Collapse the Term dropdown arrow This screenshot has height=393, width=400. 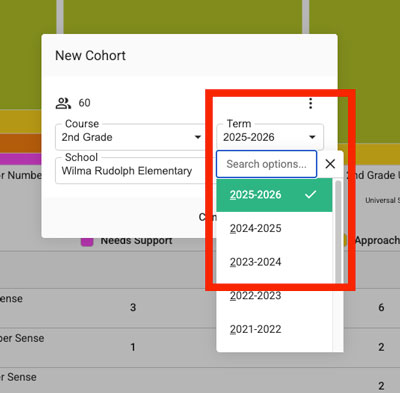312,137
